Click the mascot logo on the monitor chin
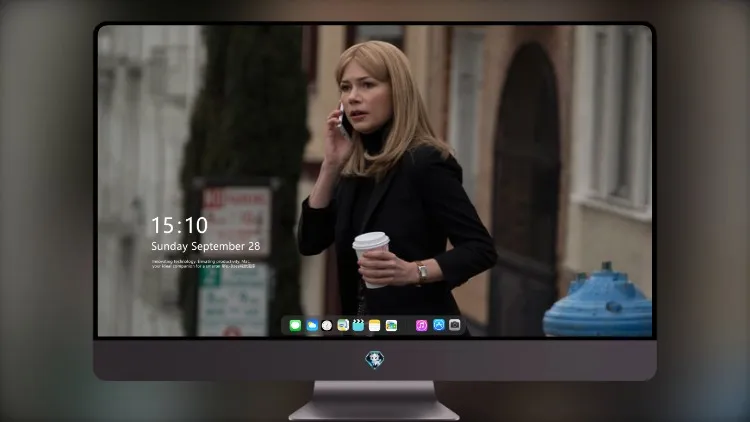750x422 pixels. pyautogui.click(x=375, y=360)
